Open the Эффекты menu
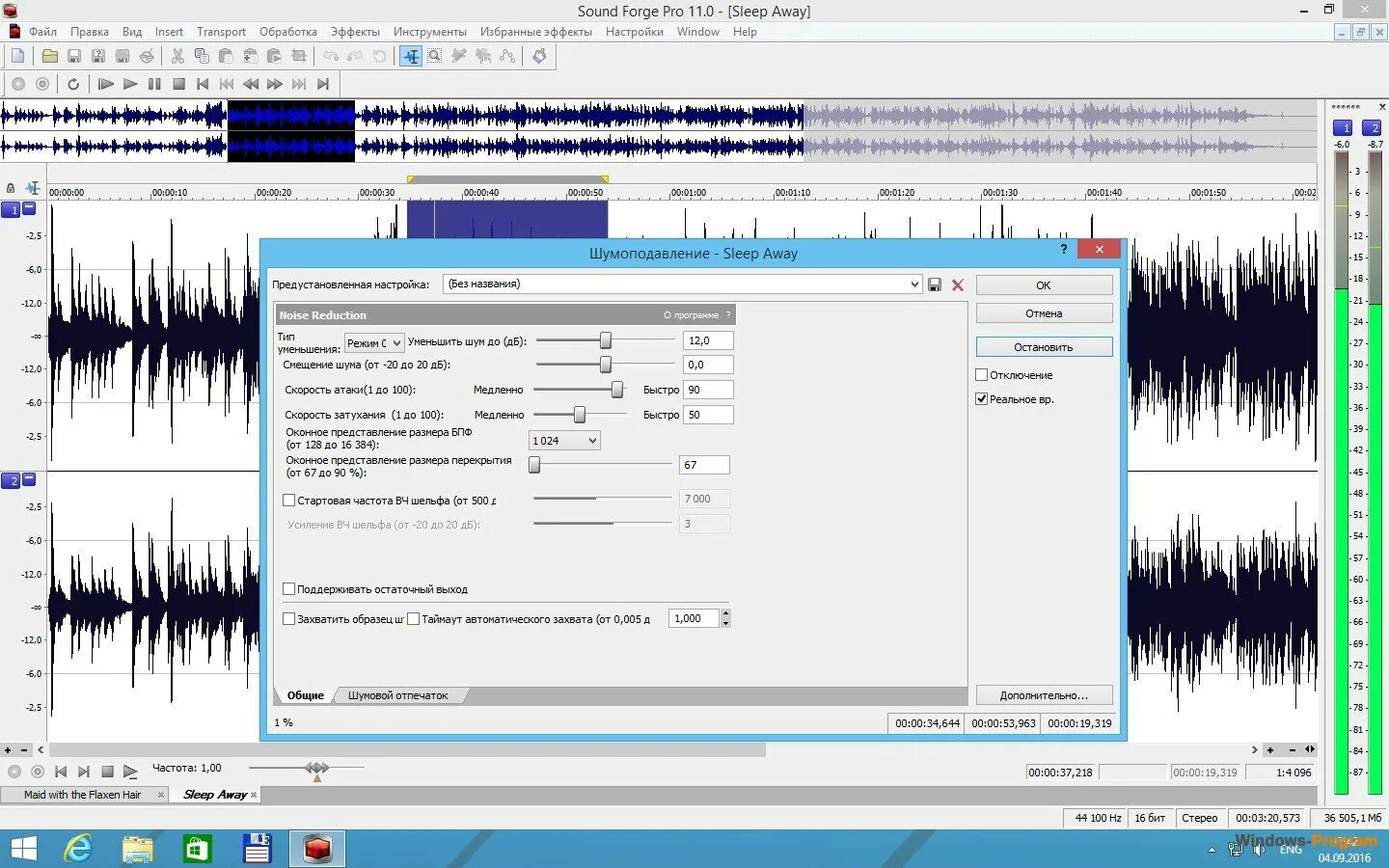 pos(355,32)
